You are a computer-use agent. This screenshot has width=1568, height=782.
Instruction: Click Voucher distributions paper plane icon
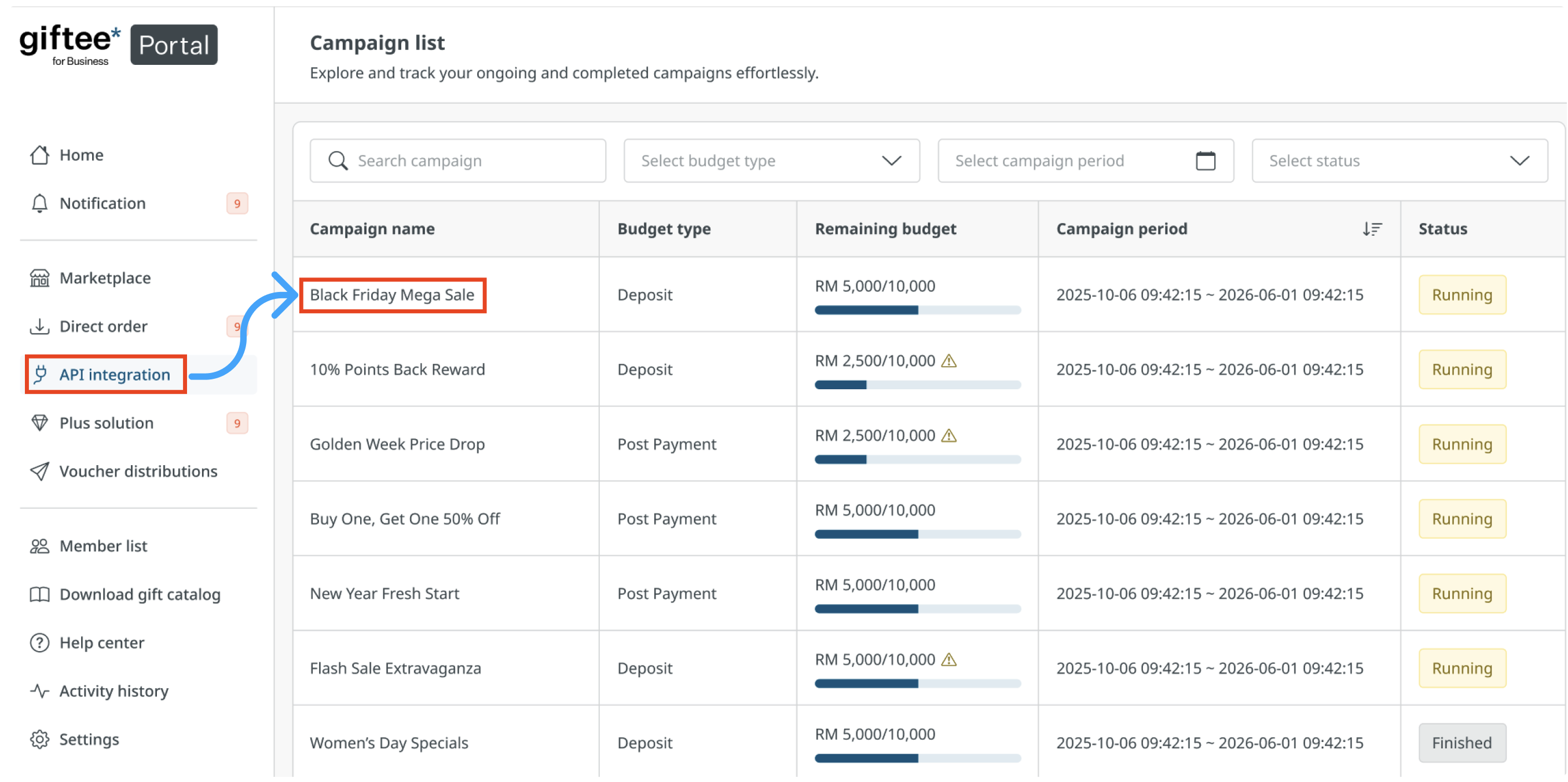pyautogui.click(x=39, y=472)
